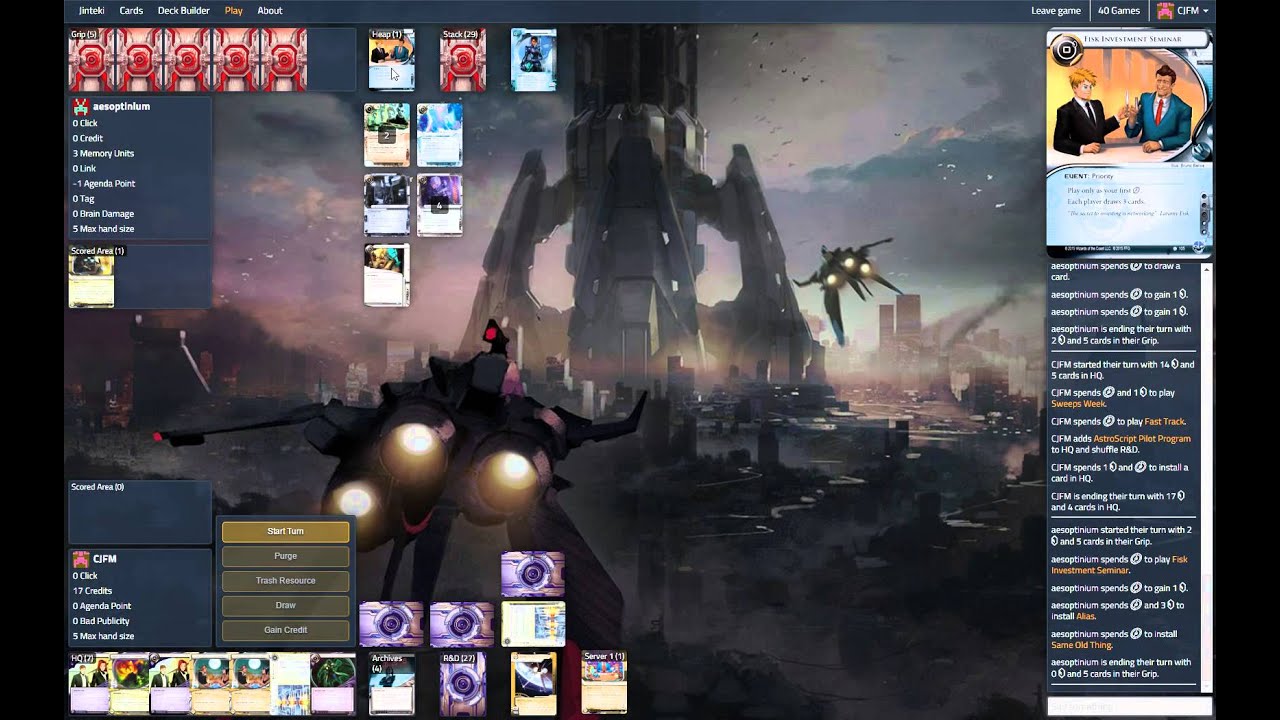Click the Alias link in game log
Image resolution: width=1280 pixels, height=720 pixels.
tap(1085, 617)
